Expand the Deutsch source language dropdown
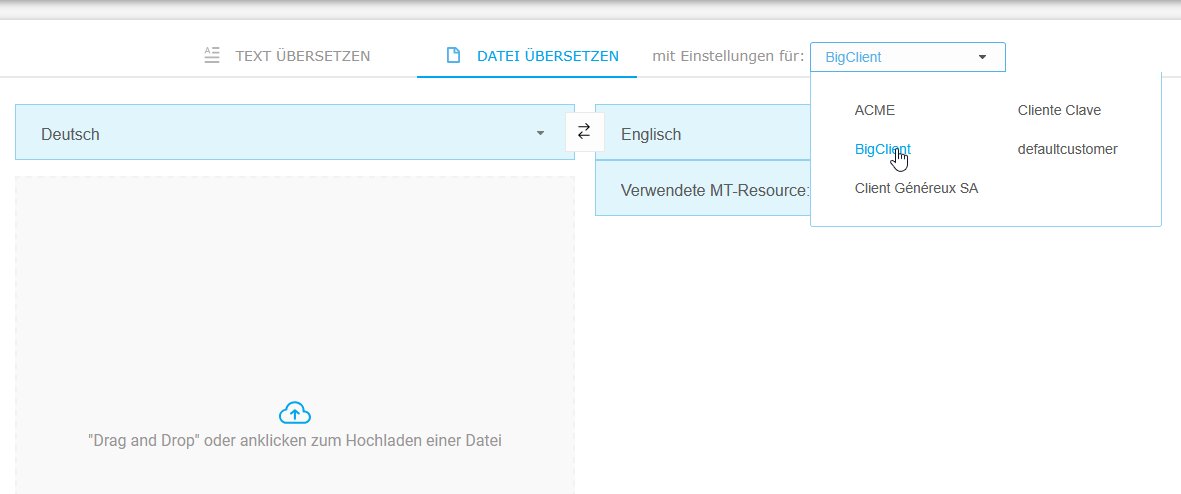This screenshot has width=1181, height=494. tap(294, 133)
